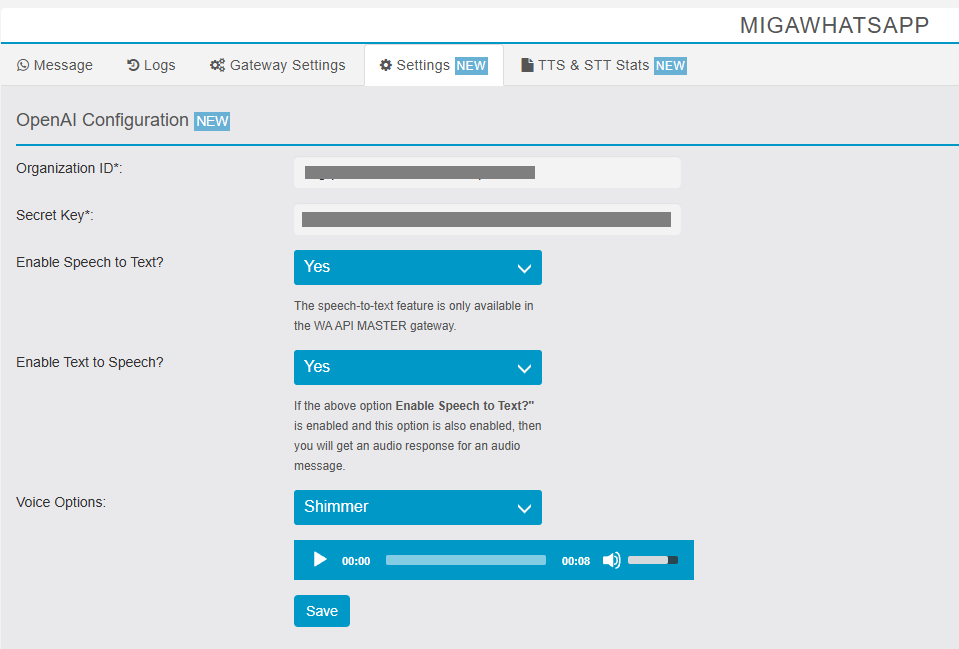Play the Shimmer voice sample

(320, 560)
